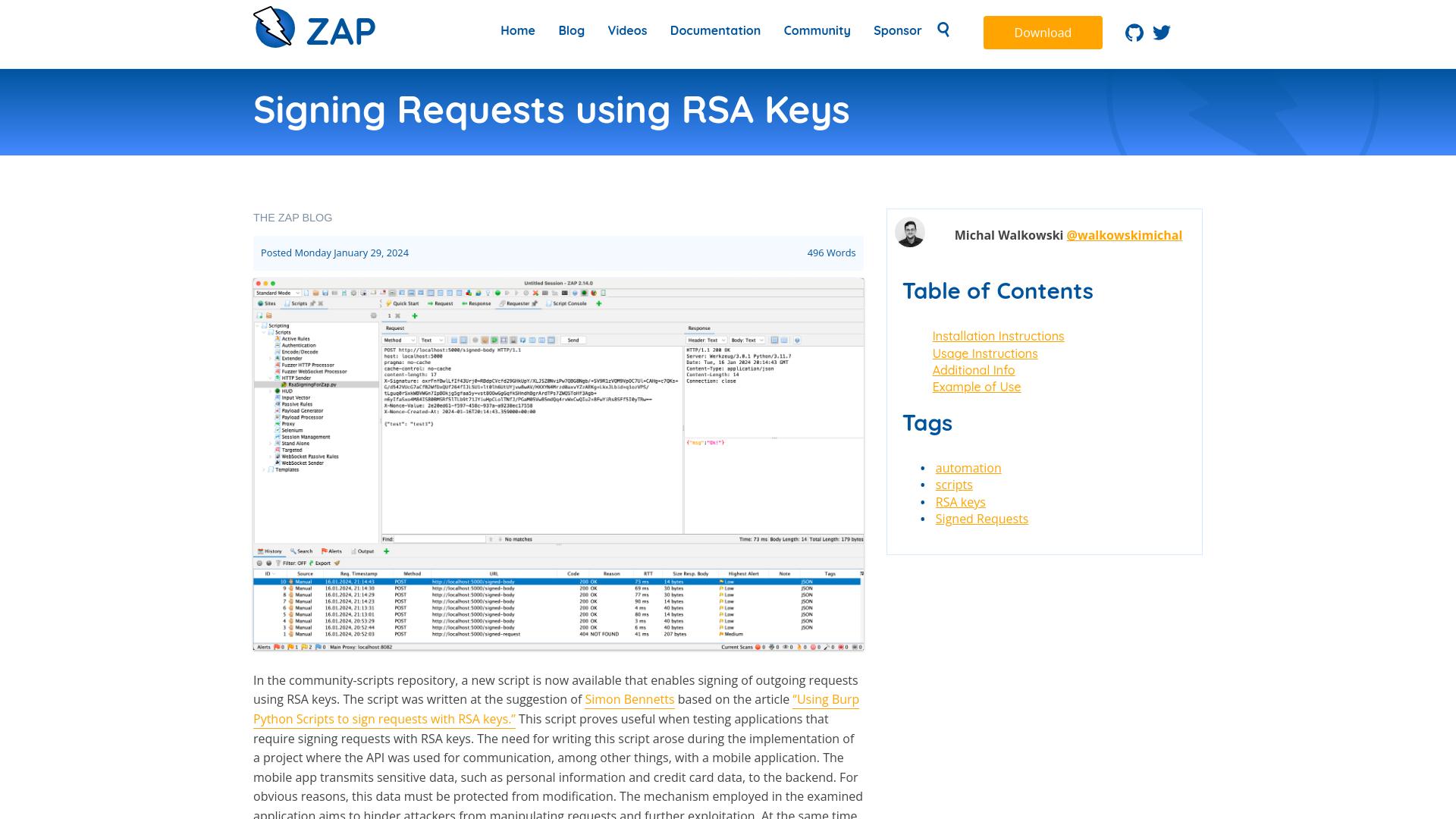Open the RSA keys tag
This screenshot has width=1456, height=819.
(961, 502)
